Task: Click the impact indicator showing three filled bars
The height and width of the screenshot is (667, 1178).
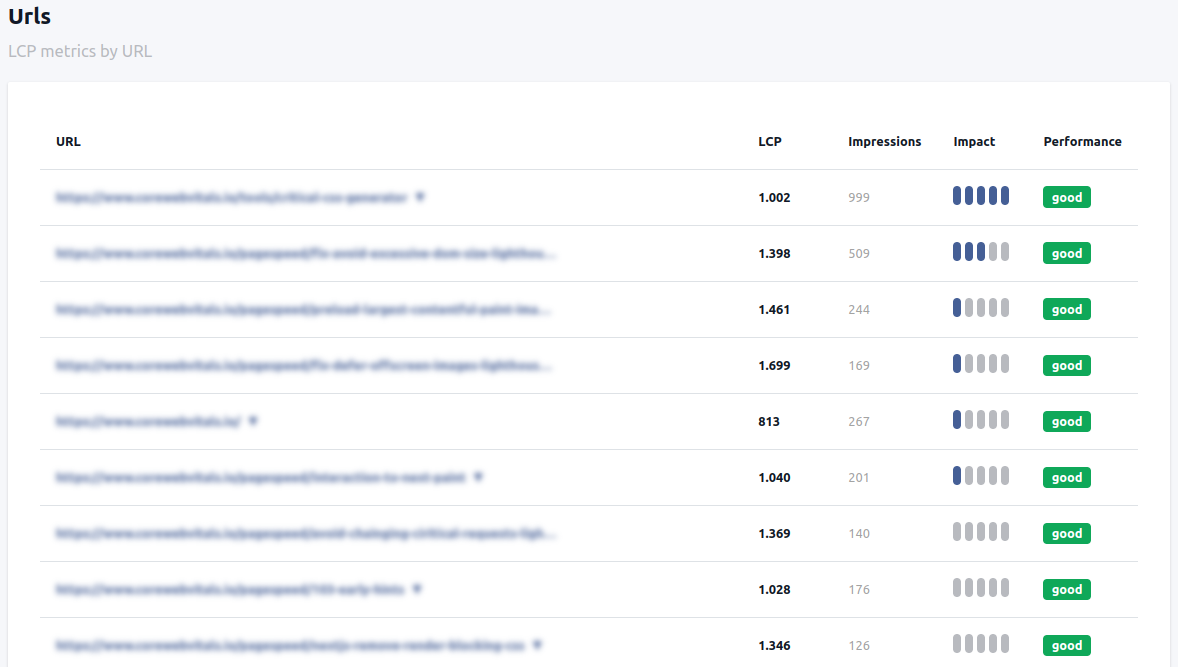Action: click(980, 253)
